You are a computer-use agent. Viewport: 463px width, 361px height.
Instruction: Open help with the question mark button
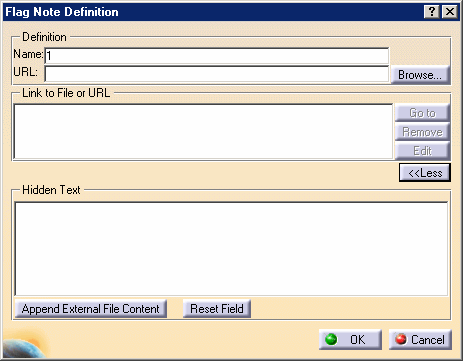tap(432, 12)
